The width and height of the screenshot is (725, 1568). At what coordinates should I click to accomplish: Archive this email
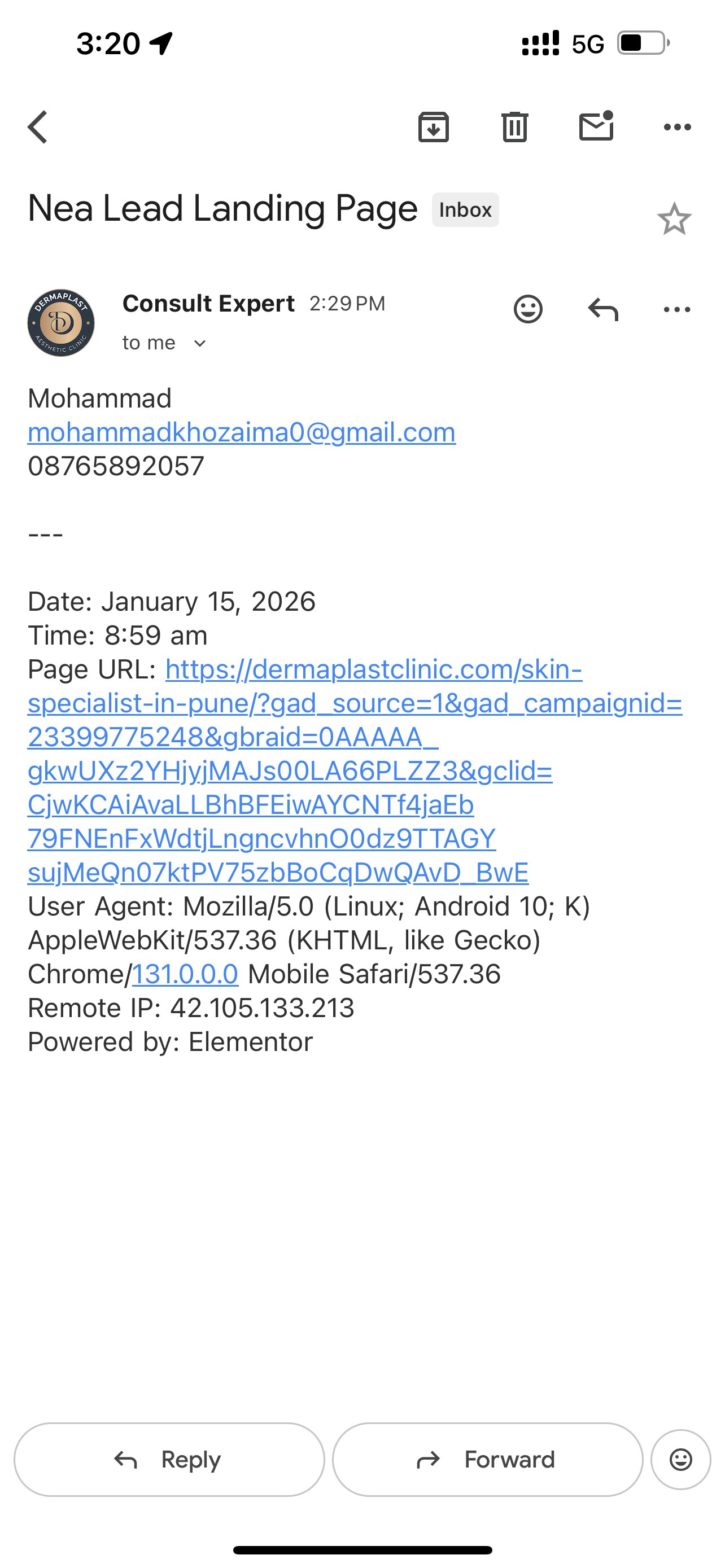(x=434, y=127)
